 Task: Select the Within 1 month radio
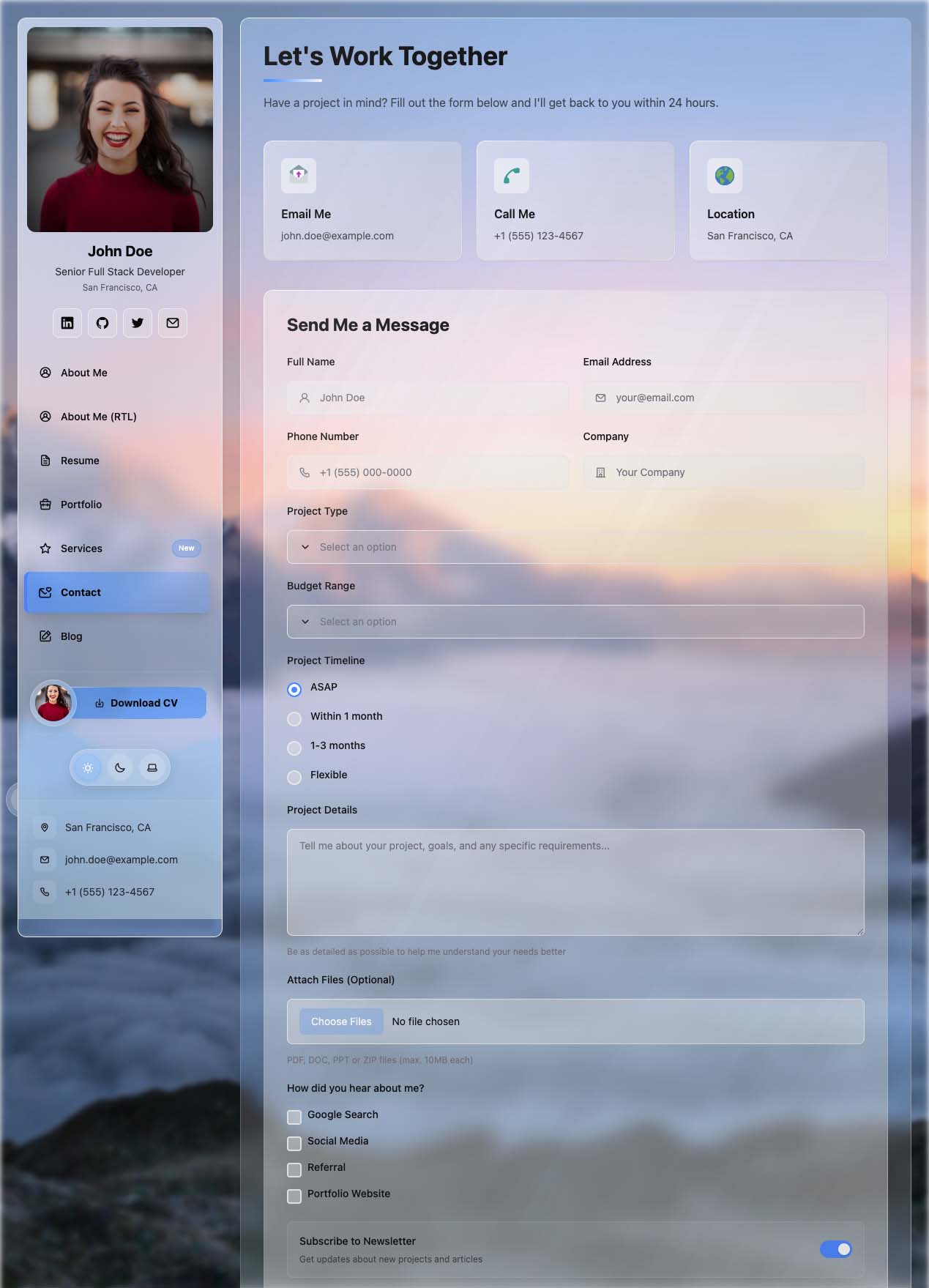294,719
